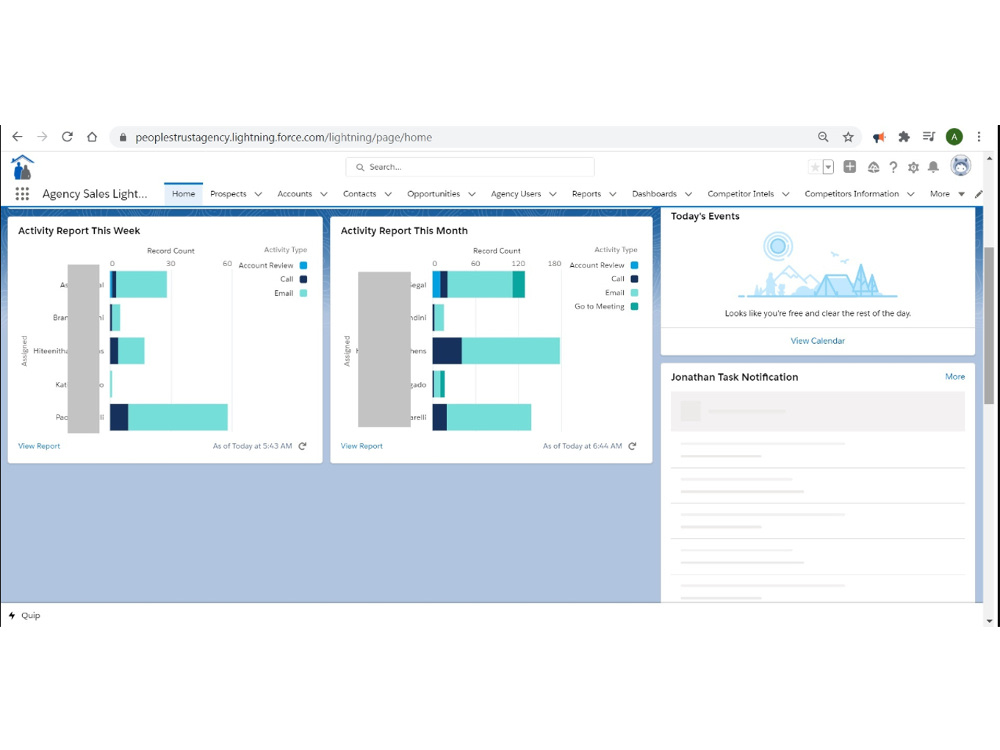Open Chrome three-dot menu
1000x750 pixels.
(x=979, y=136)
